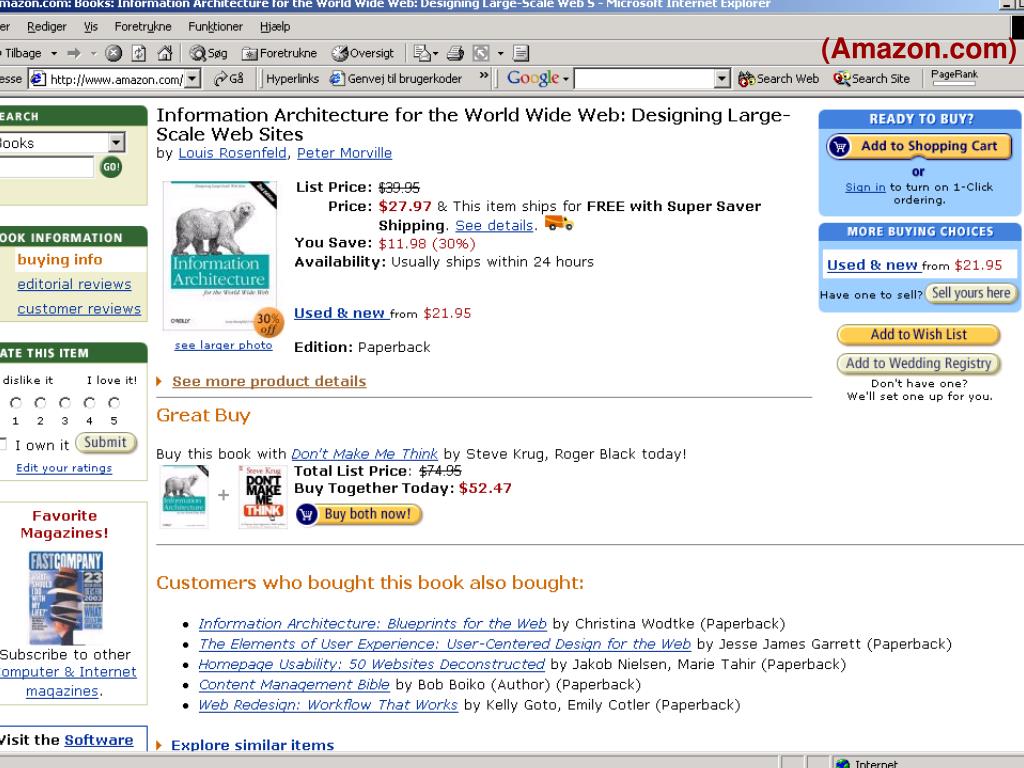Click the Gå go button
Screen dimensions: 1024x768
pos(229,79)
